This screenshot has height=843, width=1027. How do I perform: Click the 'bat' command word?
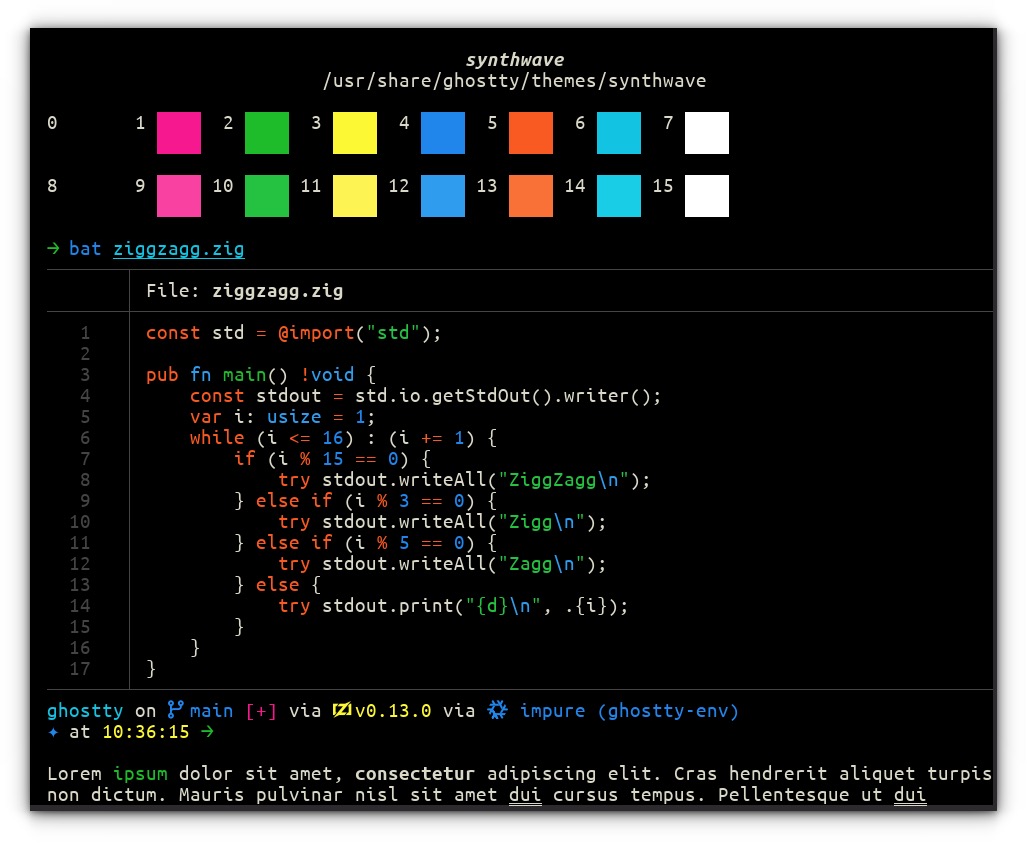(85, 249)
